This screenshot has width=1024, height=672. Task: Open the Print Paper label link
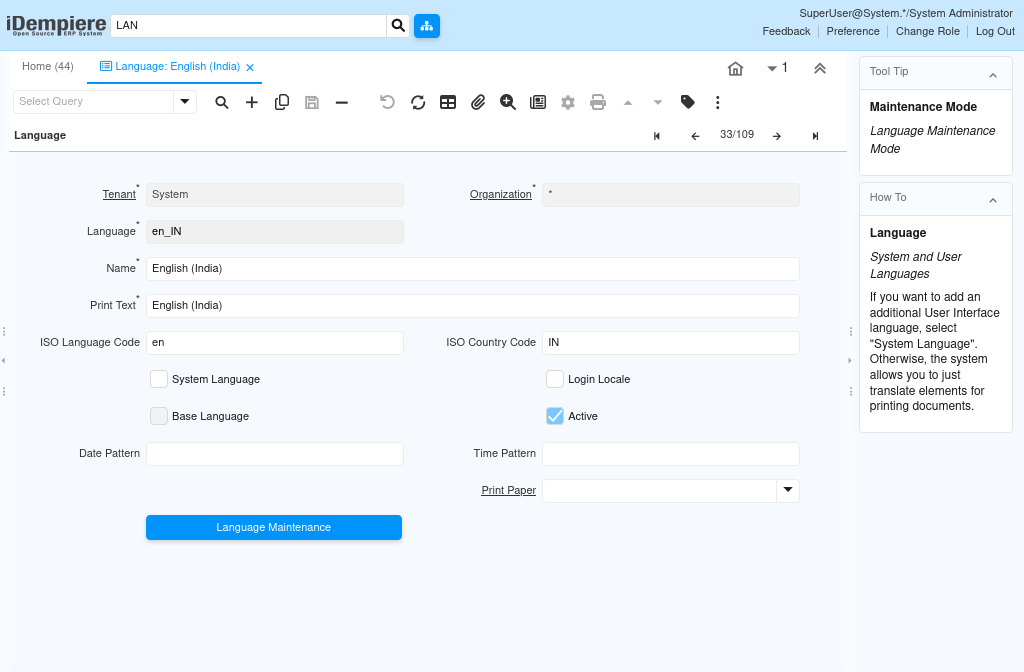tap(508, 490)
